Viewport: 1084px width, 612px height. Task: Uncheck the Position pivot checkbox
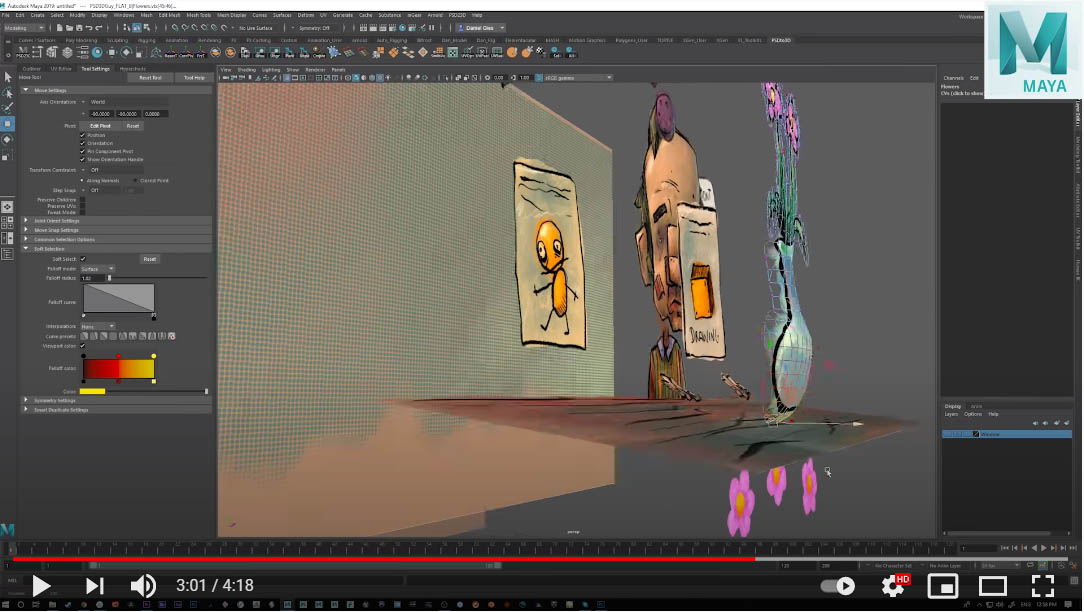tap(82, 135)
